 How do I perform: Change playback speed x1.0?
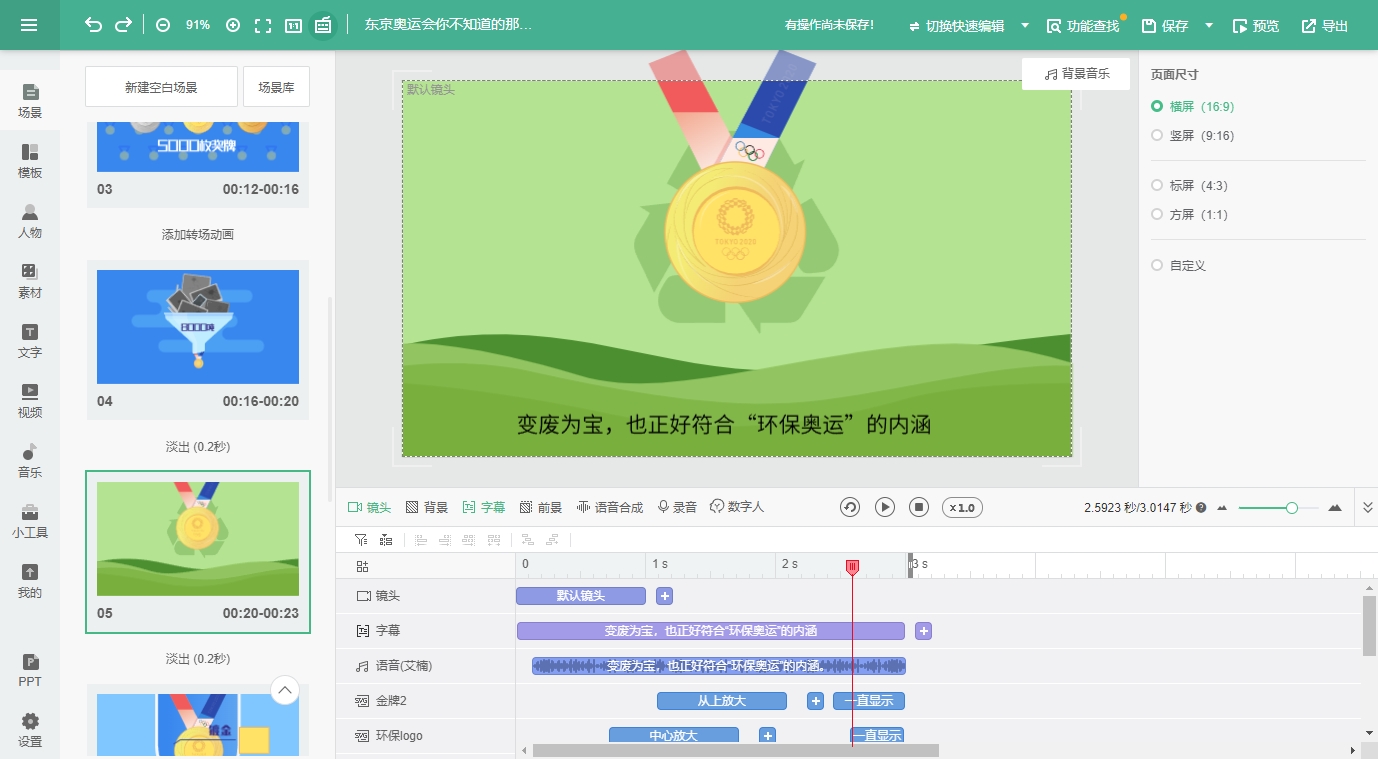(960, 507)
